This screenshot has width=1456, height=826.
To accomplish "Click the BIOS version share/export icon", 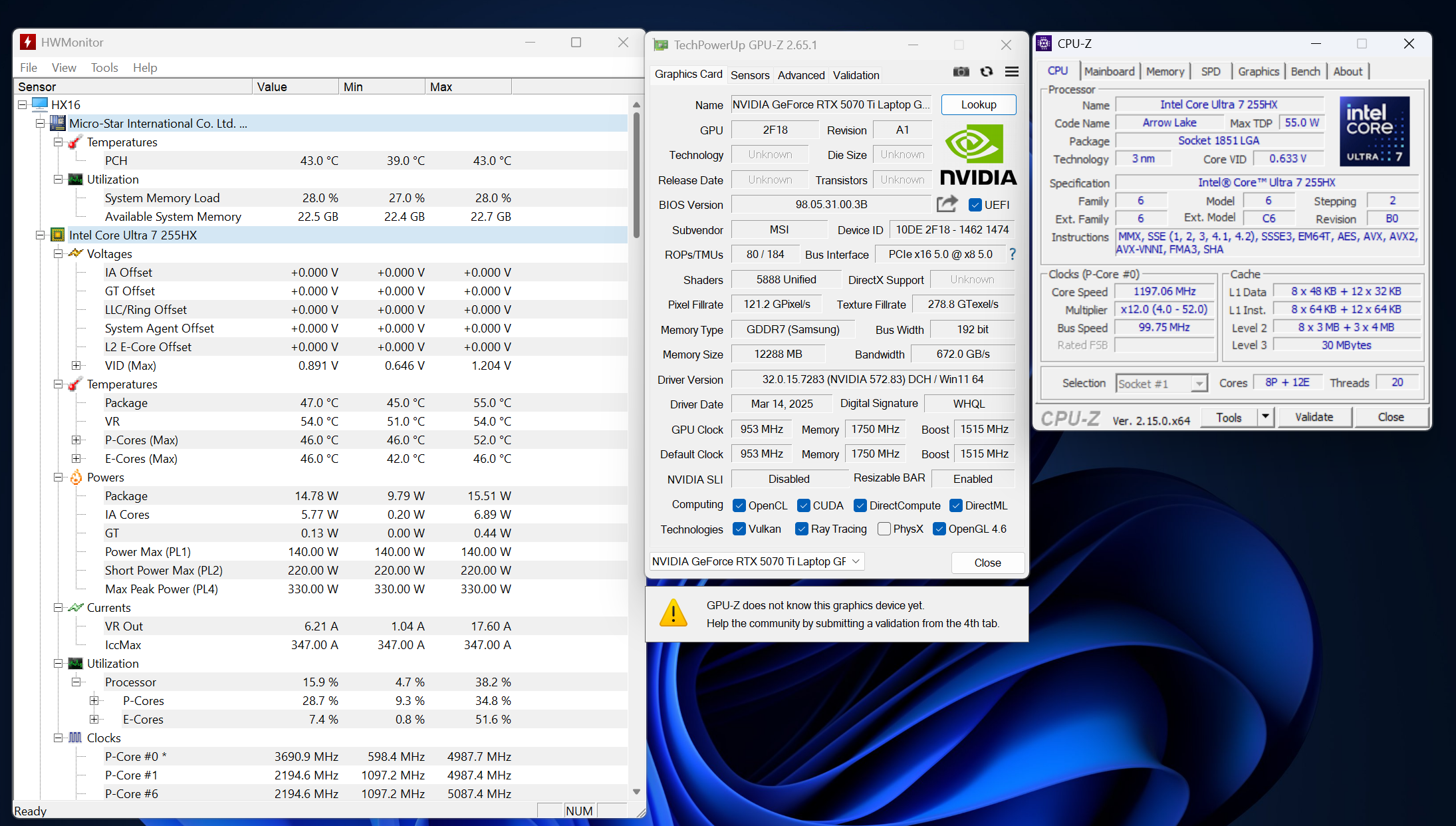I will point(947,204).
